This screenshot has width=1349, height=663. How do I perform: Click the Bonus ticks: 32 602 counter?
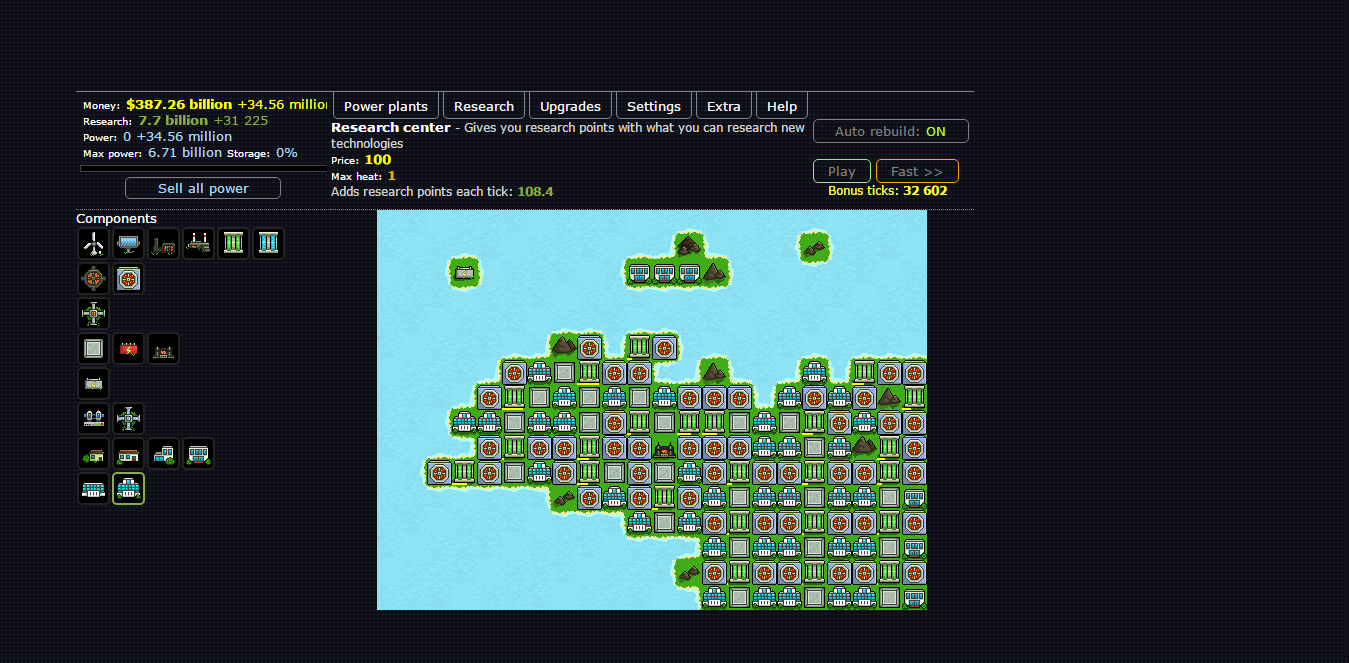(x=888, y=190)
